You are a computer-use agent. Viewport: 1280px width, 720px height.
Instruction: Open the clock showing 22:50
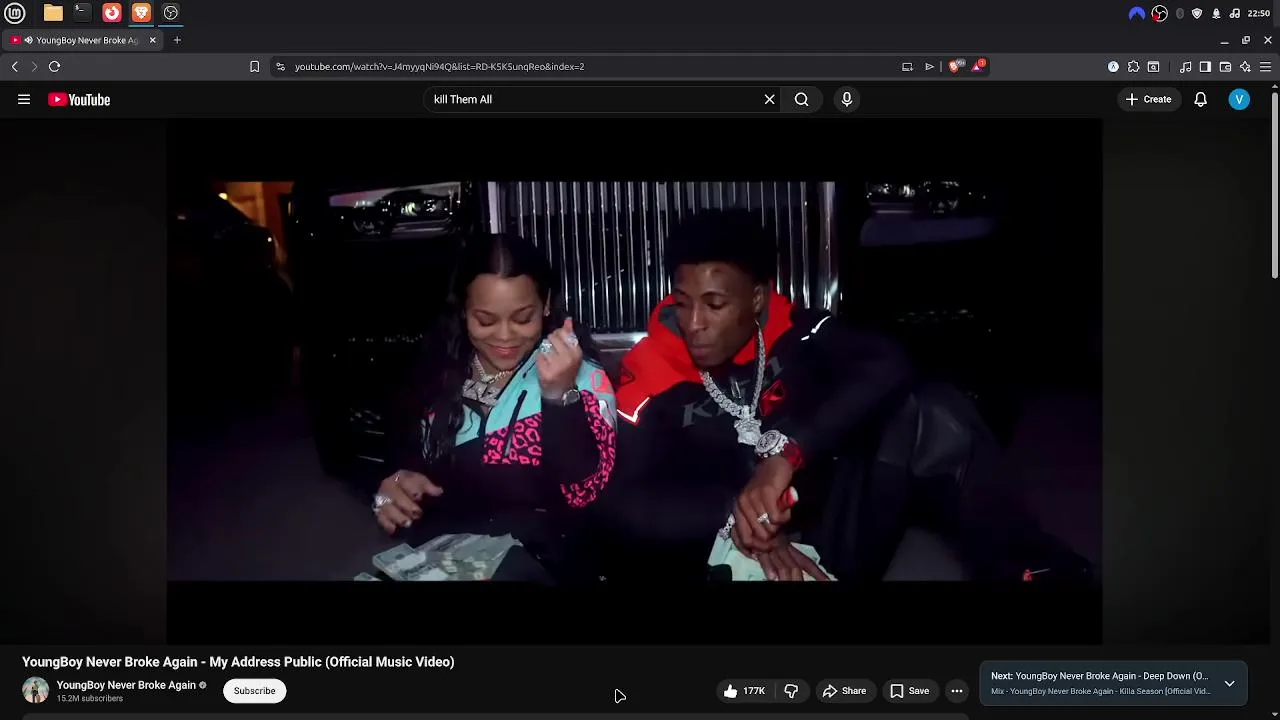tap(1259, 13)
